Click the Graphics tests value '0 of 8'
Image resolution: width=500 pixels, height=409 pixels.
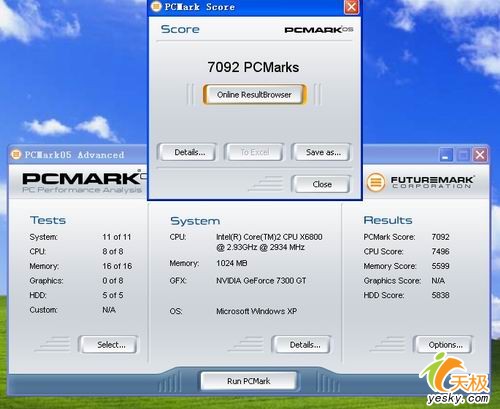pos(113,281)
